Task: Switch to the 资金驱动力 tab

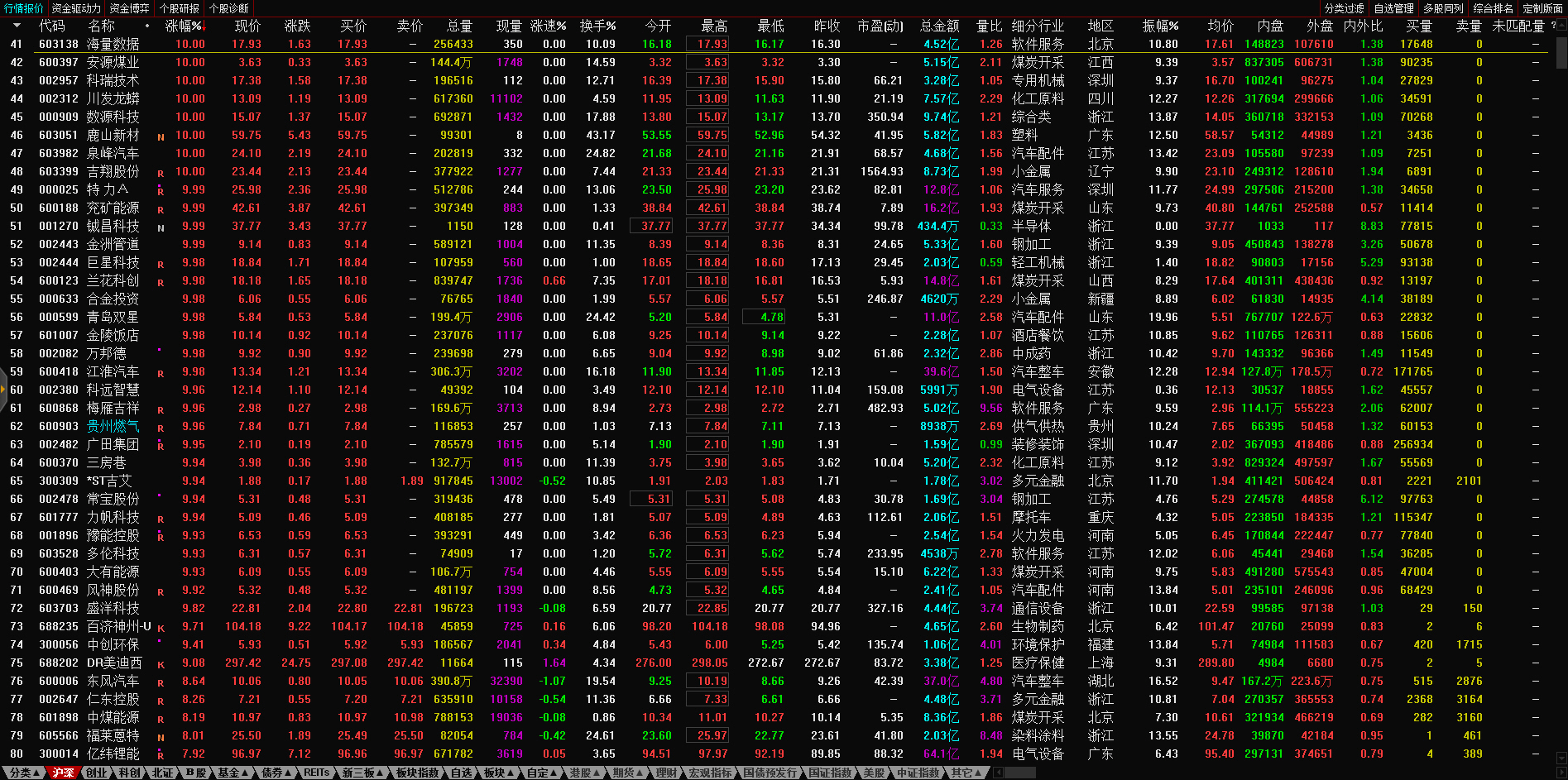Action: [76, 8]
